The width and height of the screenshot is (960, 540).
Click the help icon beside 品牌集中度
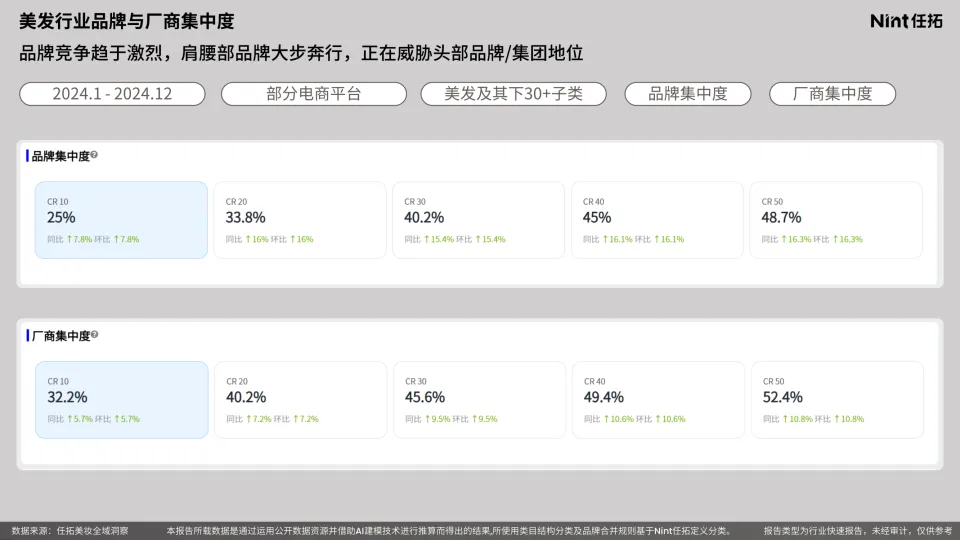pyautogui.click(x=94, y=156)
